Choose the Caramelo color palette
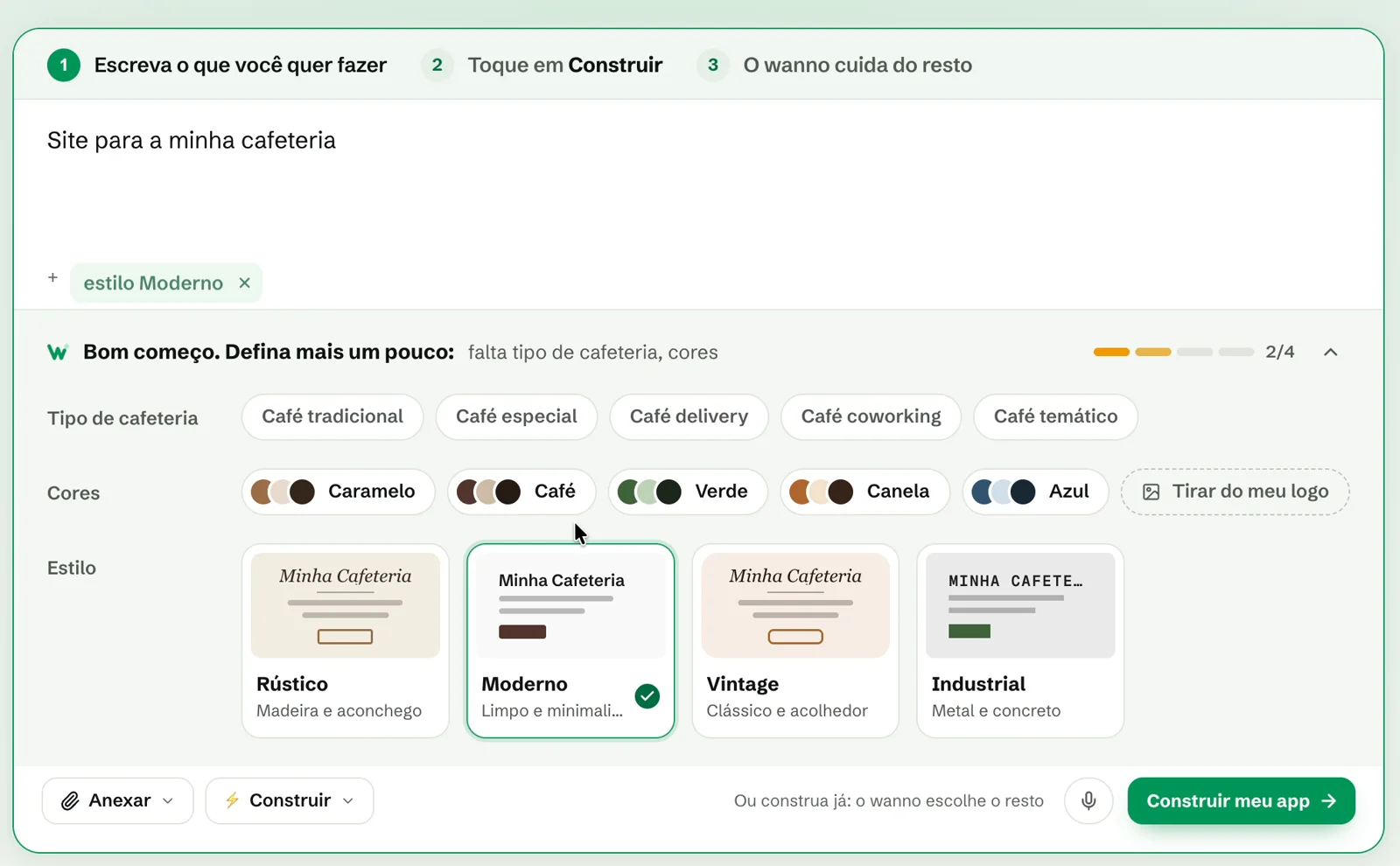This screenshot has height=866, width=1400. pyautogui.click(x=339, y=492)
